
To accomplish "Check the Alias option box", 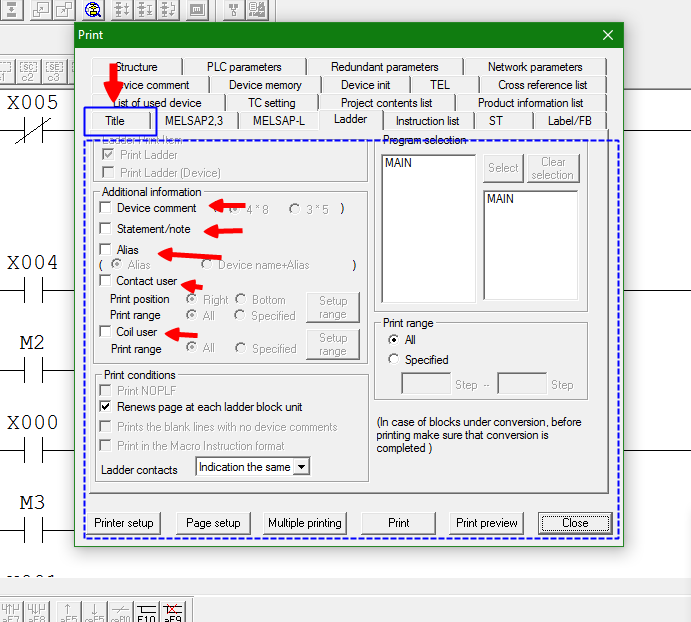I will coord(105,249).
